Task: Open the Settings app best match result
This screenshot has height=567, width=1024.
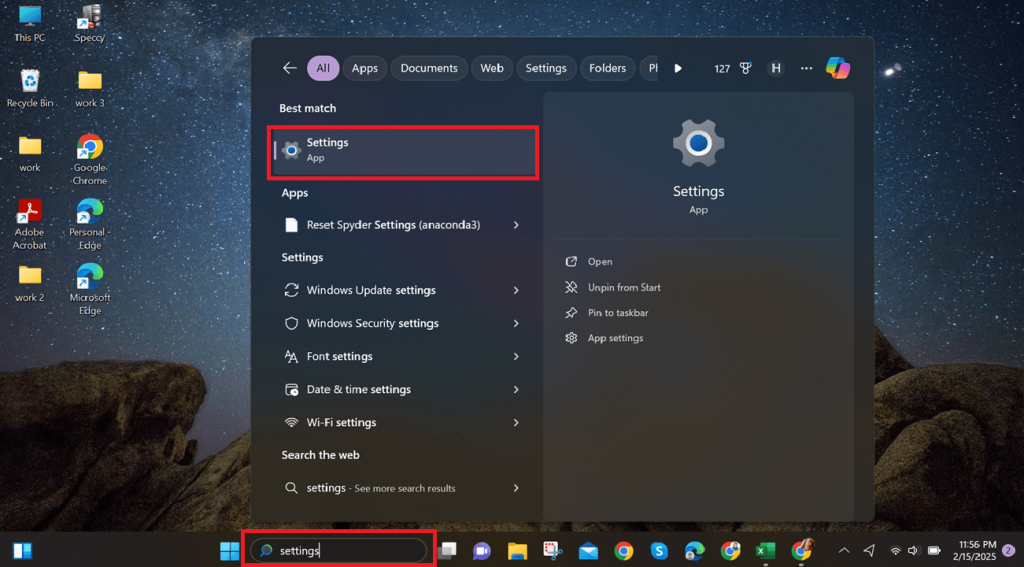Action: [403, 152]
